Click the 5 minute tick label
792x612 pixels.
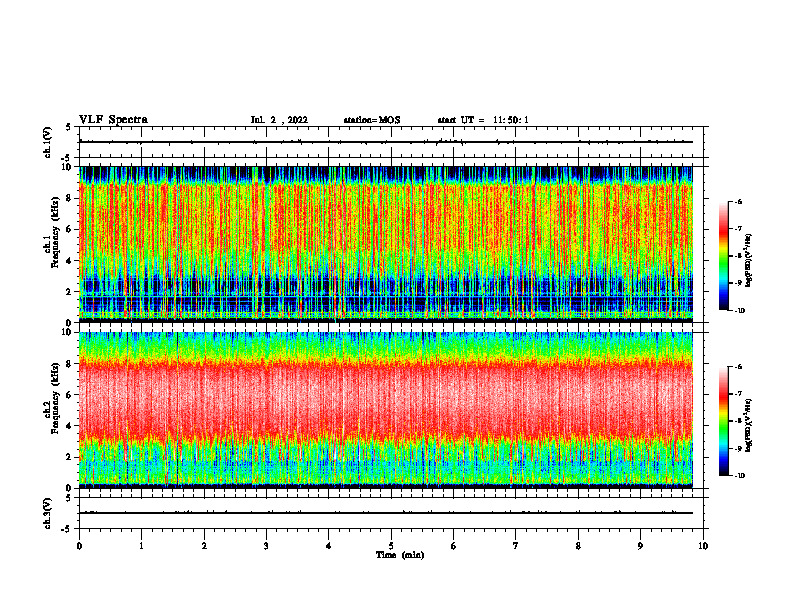(391, 546)
